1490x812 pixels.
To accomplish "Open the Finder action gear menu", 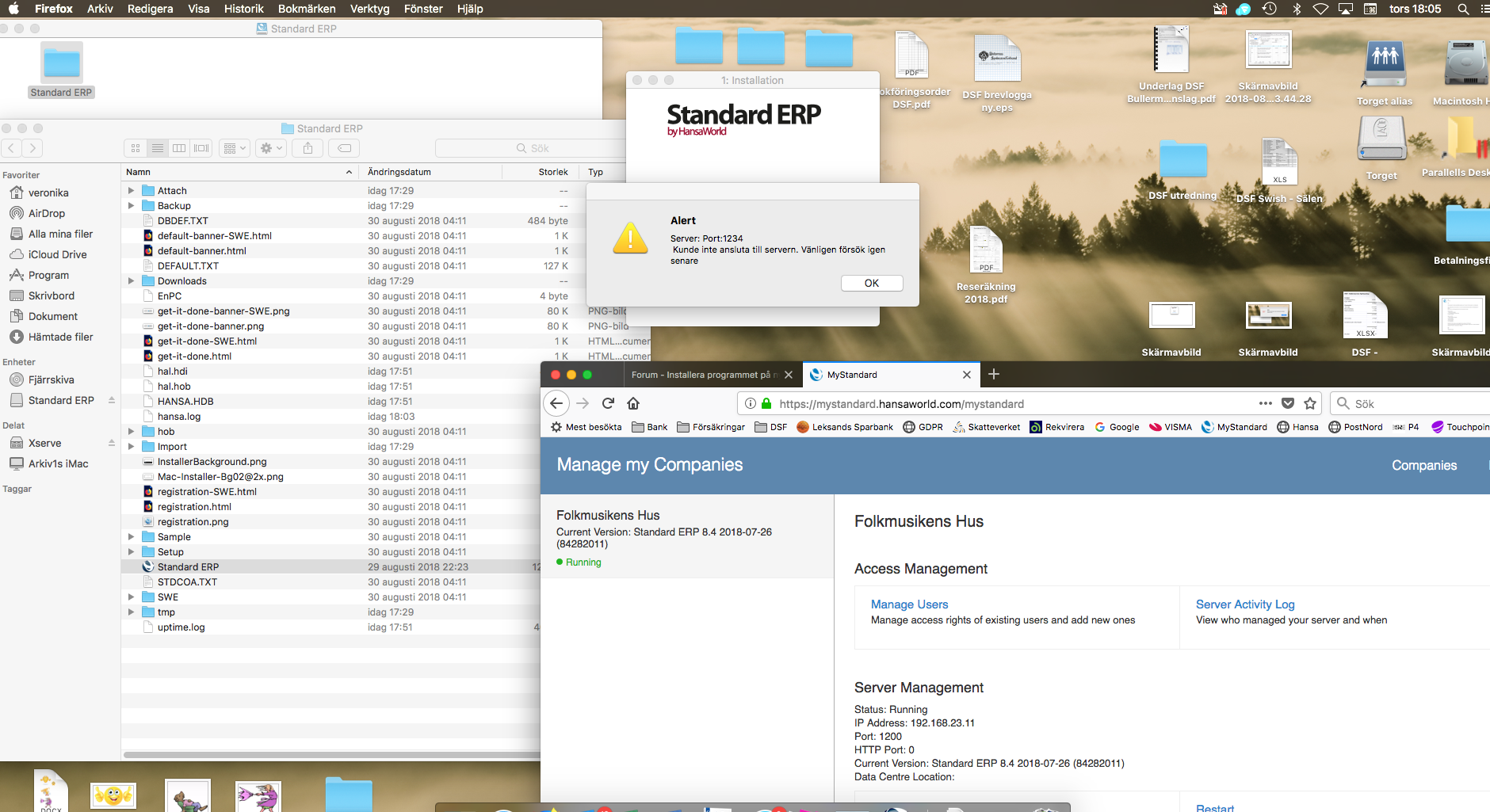I will tap(271, 148).
